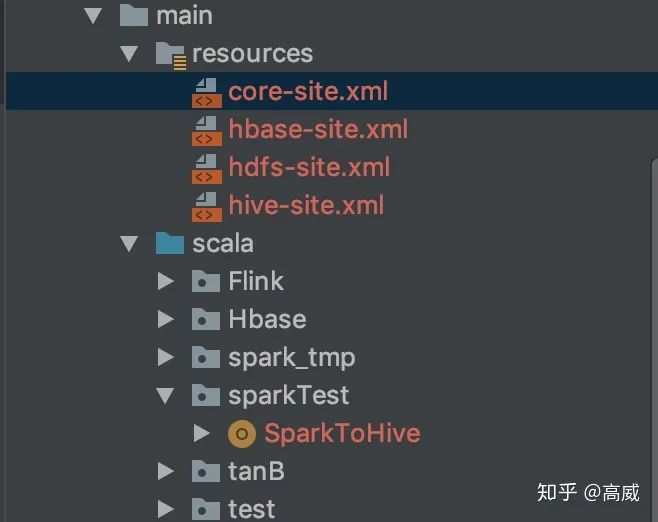The width and height of the screenshot is (658, 522).
Task: Click the hdfs-site.xml XML file icon
Action: [206, 169]
